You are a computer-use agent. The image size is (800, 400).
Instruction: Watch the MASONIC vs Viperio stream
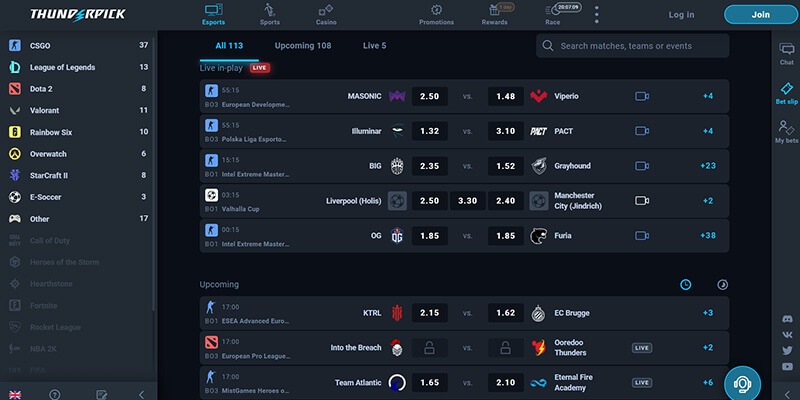pos(642,96)
